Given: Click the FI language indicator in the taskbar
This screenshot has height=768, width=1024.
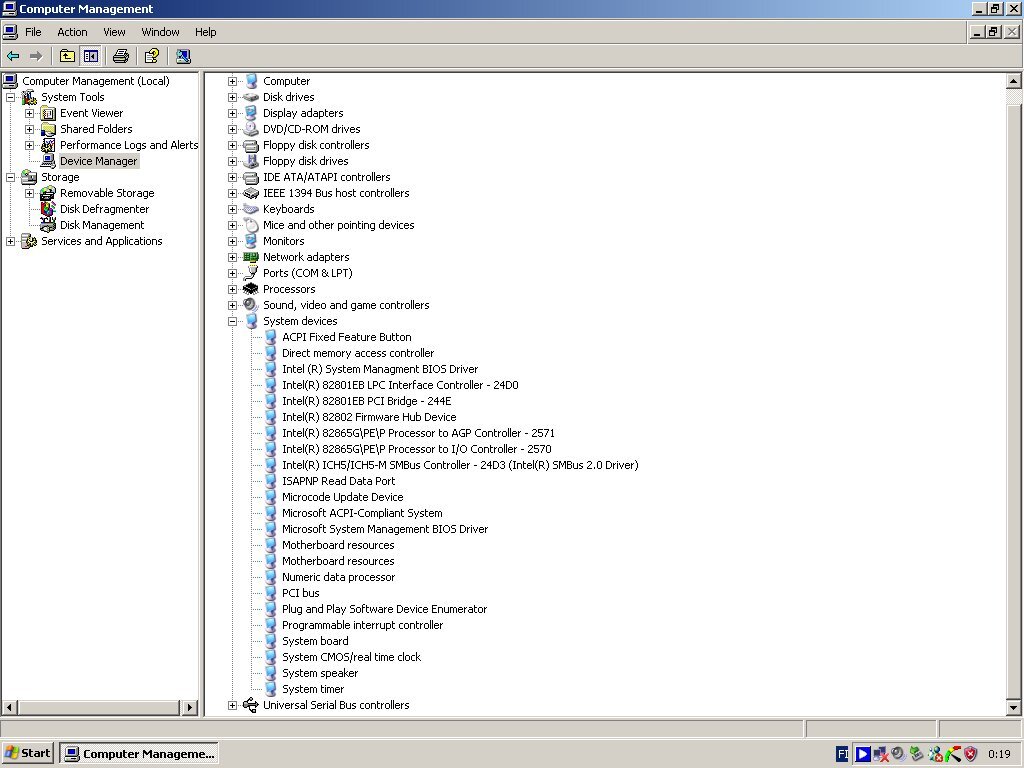Looking at the screenshot, I should [x=842, y=754].
